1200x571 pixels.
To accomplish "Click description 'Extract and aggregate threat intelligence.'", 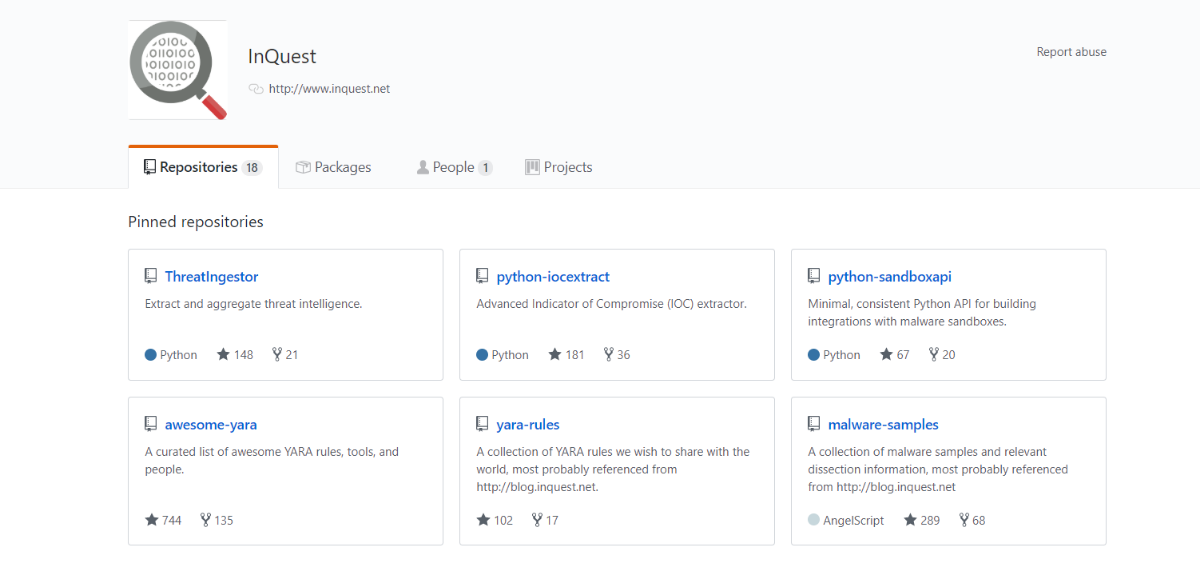I will click(x=253, y=304).
